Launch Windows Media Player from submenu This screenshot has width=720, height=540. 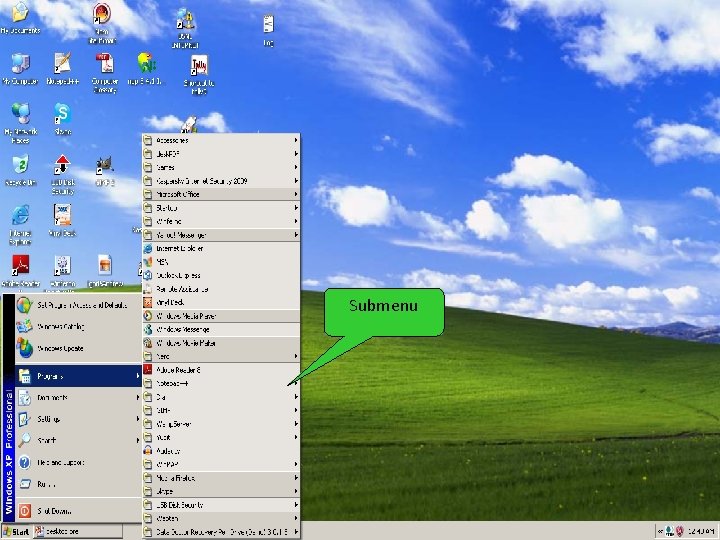(x=221, y=316)
